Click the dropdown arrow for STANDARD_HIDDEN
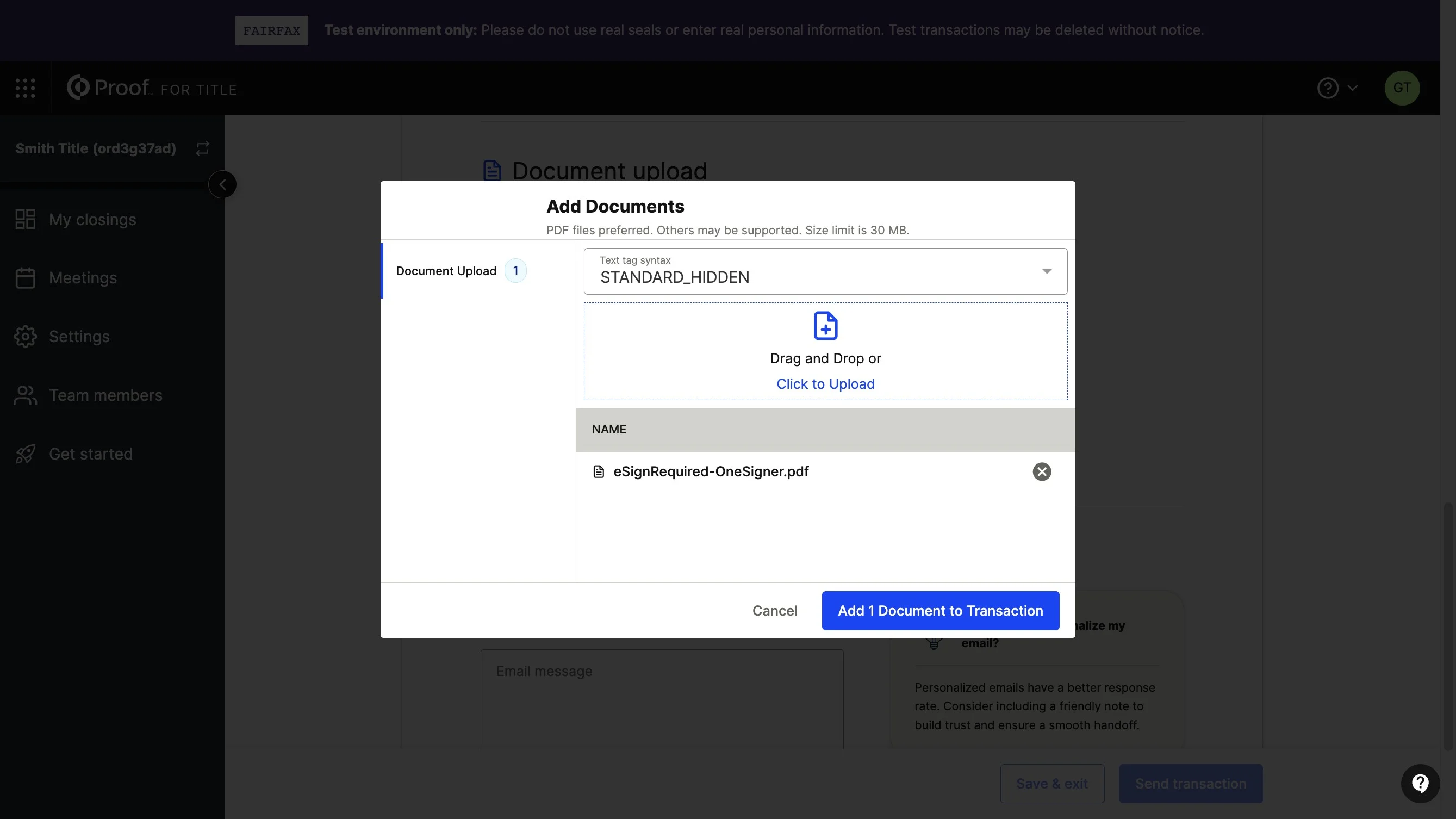 (x=1047, y=272)
